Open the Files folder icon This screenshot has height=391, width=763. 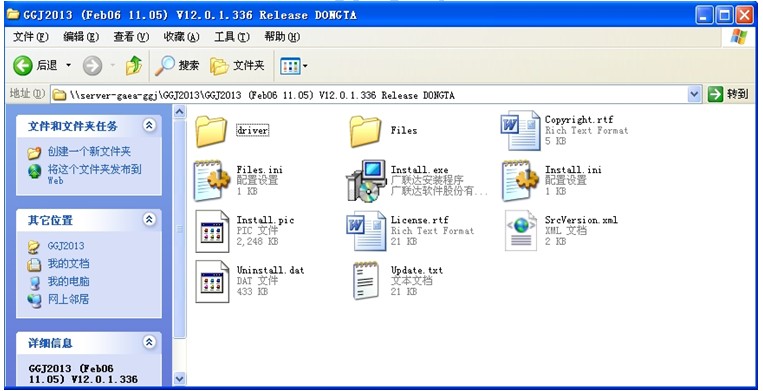365,131
